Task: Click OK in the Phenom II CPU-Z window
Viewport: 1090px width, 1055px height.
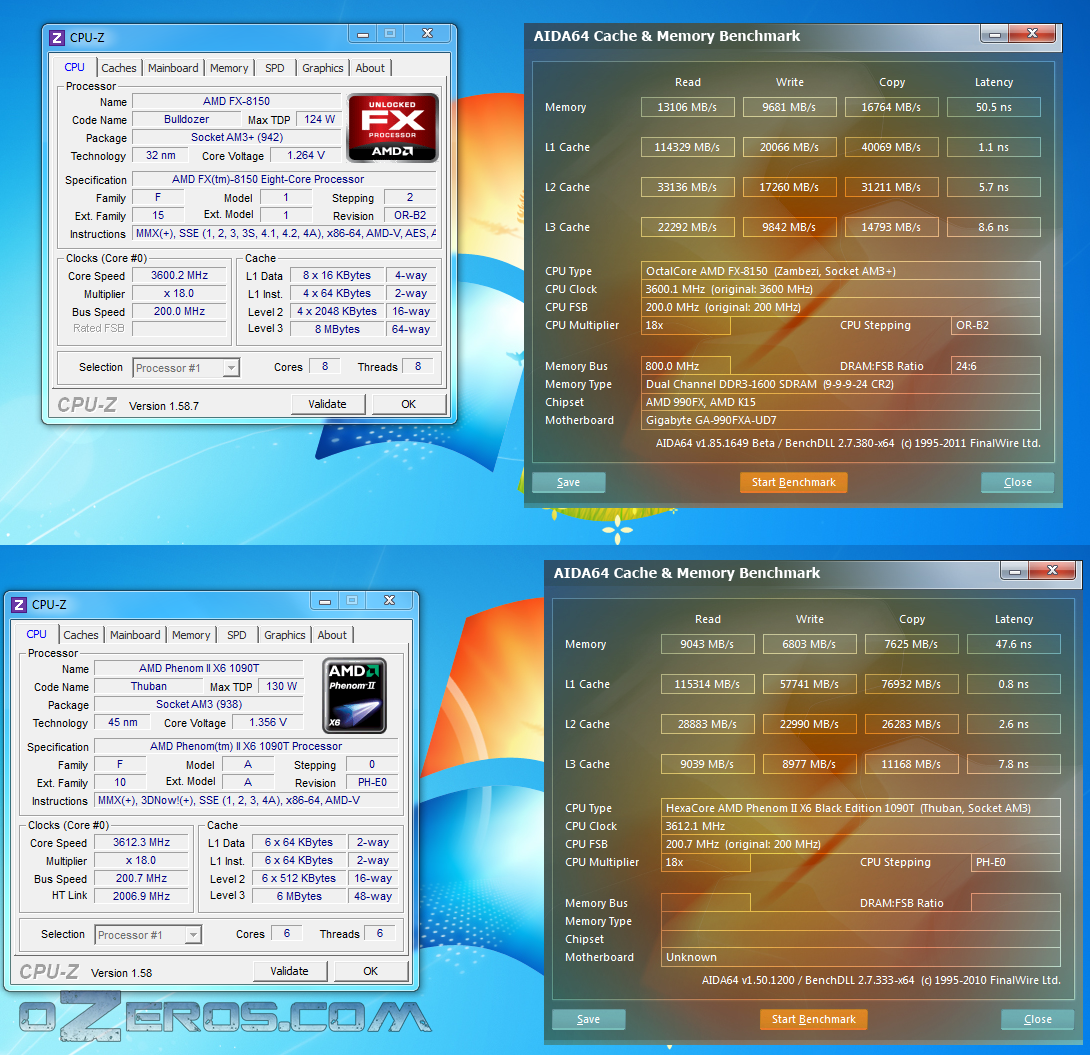Action: [370, 971]
